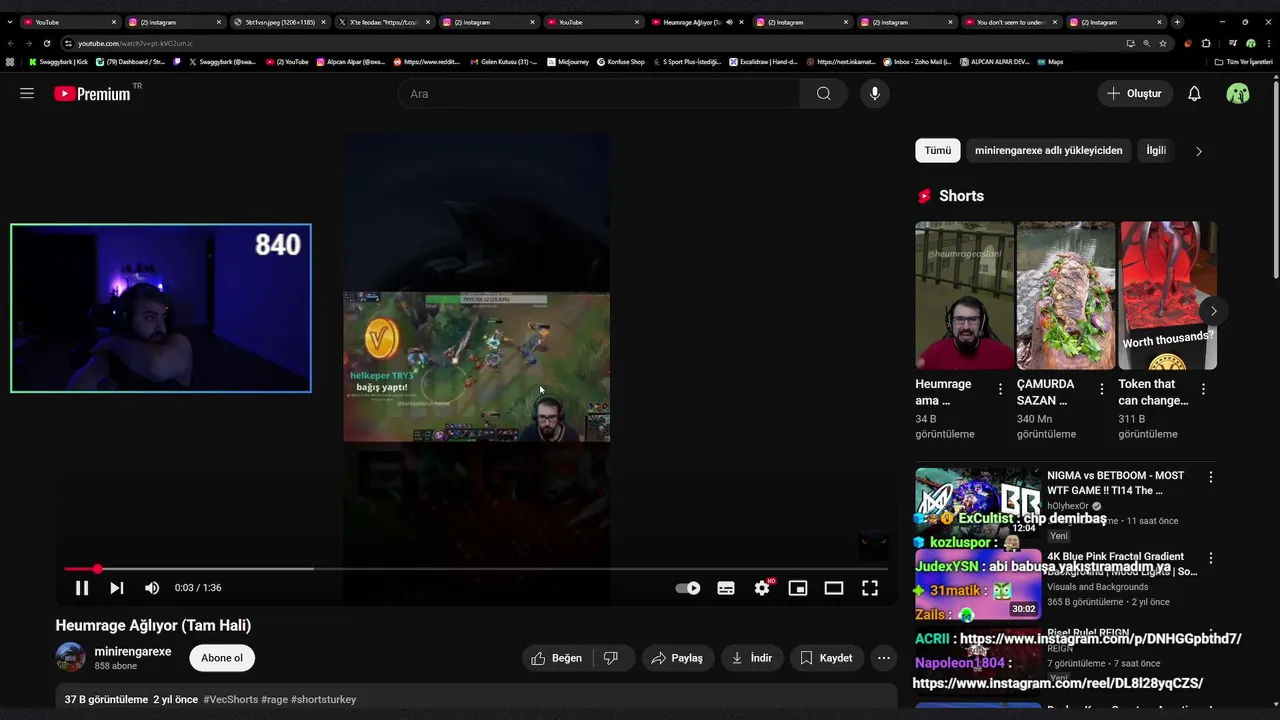The height and width of the screenshot is (720, 1280).
Task: Subscribe with the Abone ol button
Action: (x=222, y=658)
